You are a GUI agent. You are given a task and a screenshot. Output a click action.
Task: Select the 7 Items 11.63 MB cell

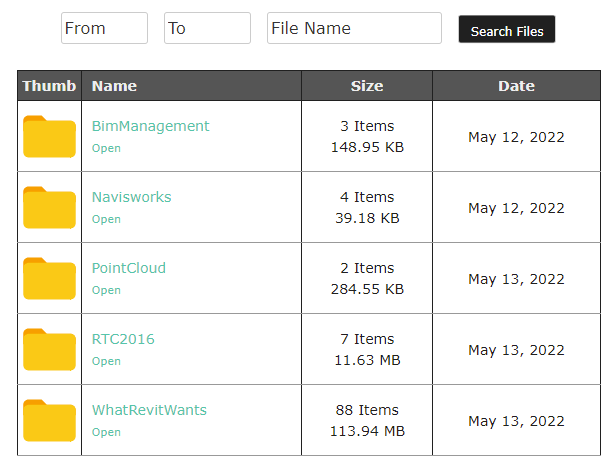click(367, 349)
